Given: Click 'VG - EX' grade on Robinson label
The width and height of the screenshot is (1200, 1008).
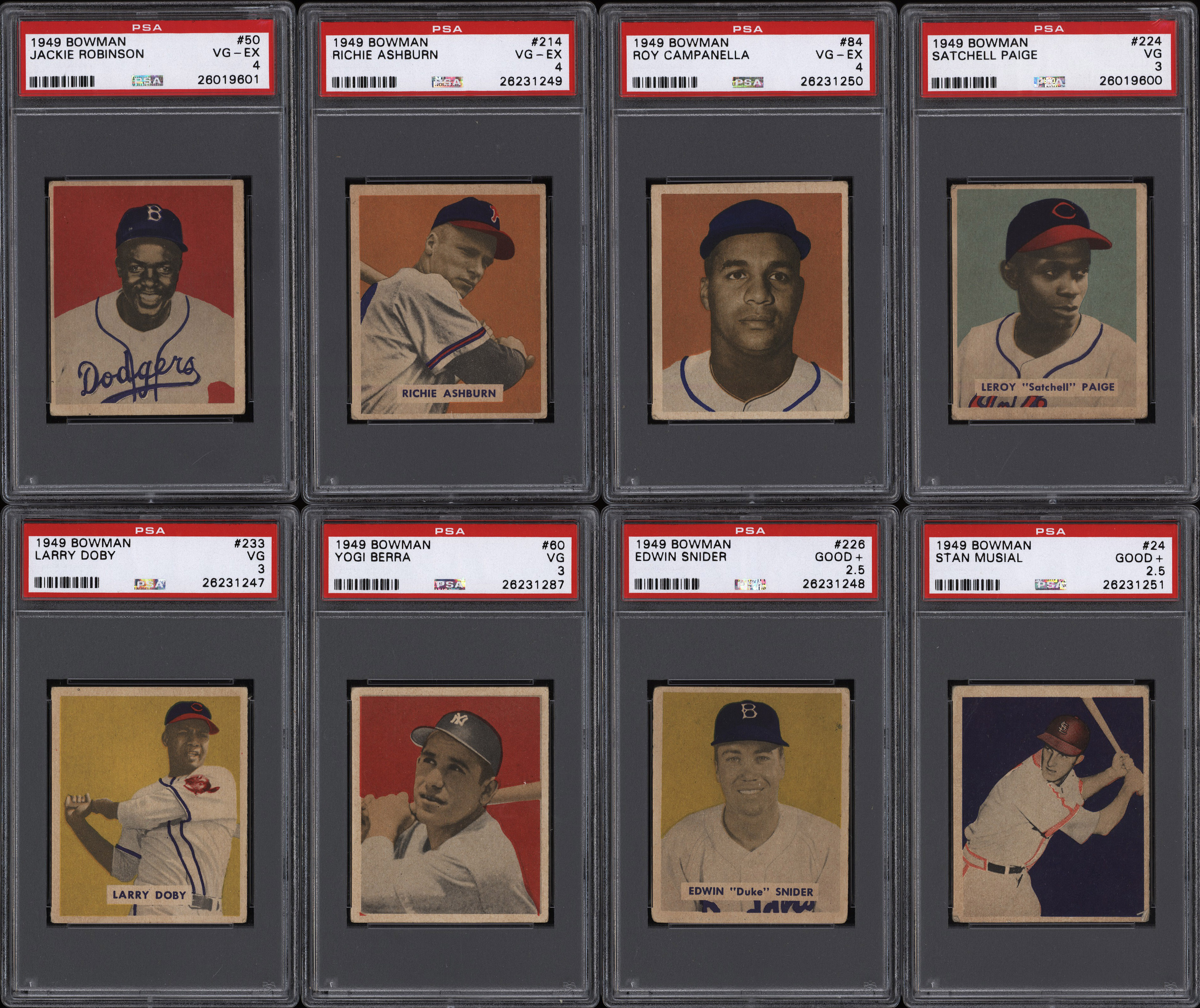Looking at the screenshot, I should point(236,53).
